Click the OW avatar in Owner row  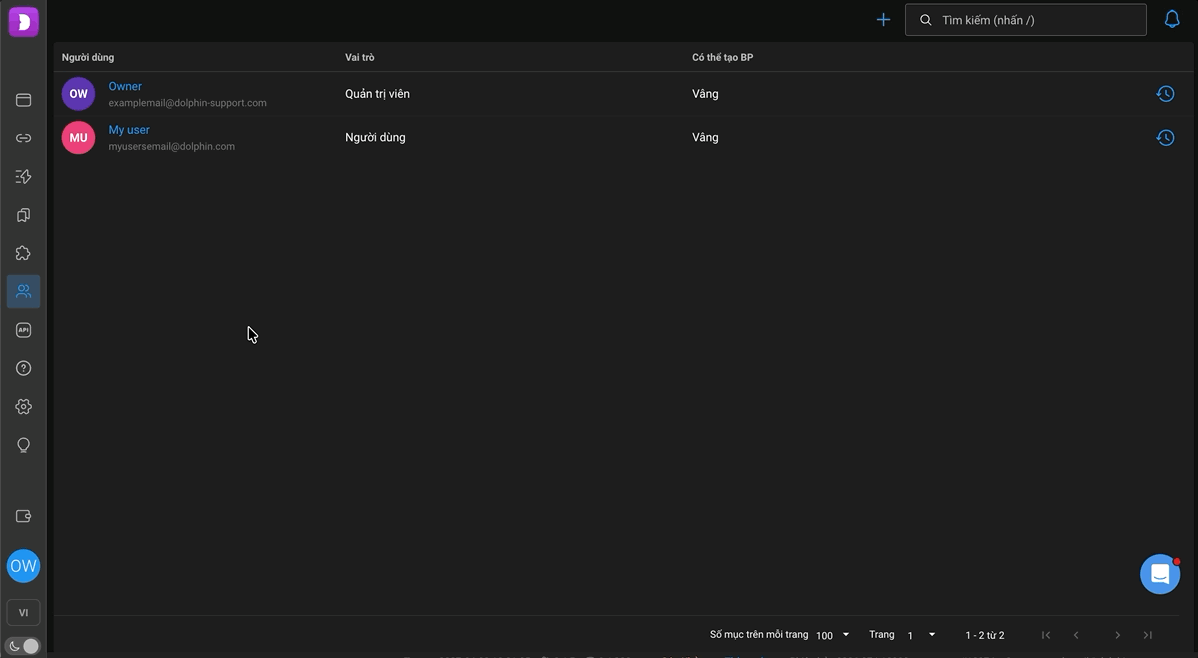[79, 94]
